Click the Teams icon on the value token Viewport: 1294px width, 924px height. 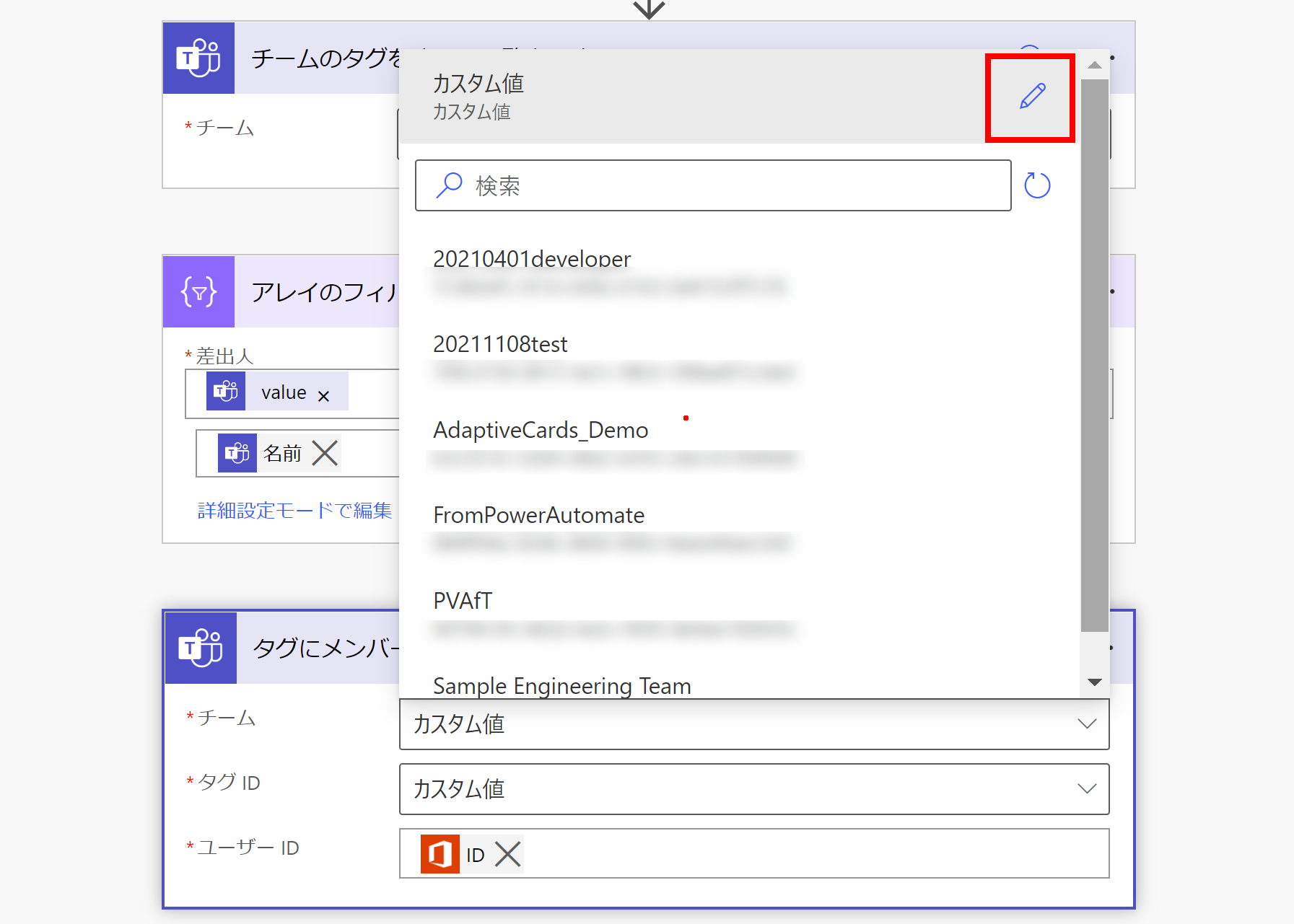click(226, 392)
